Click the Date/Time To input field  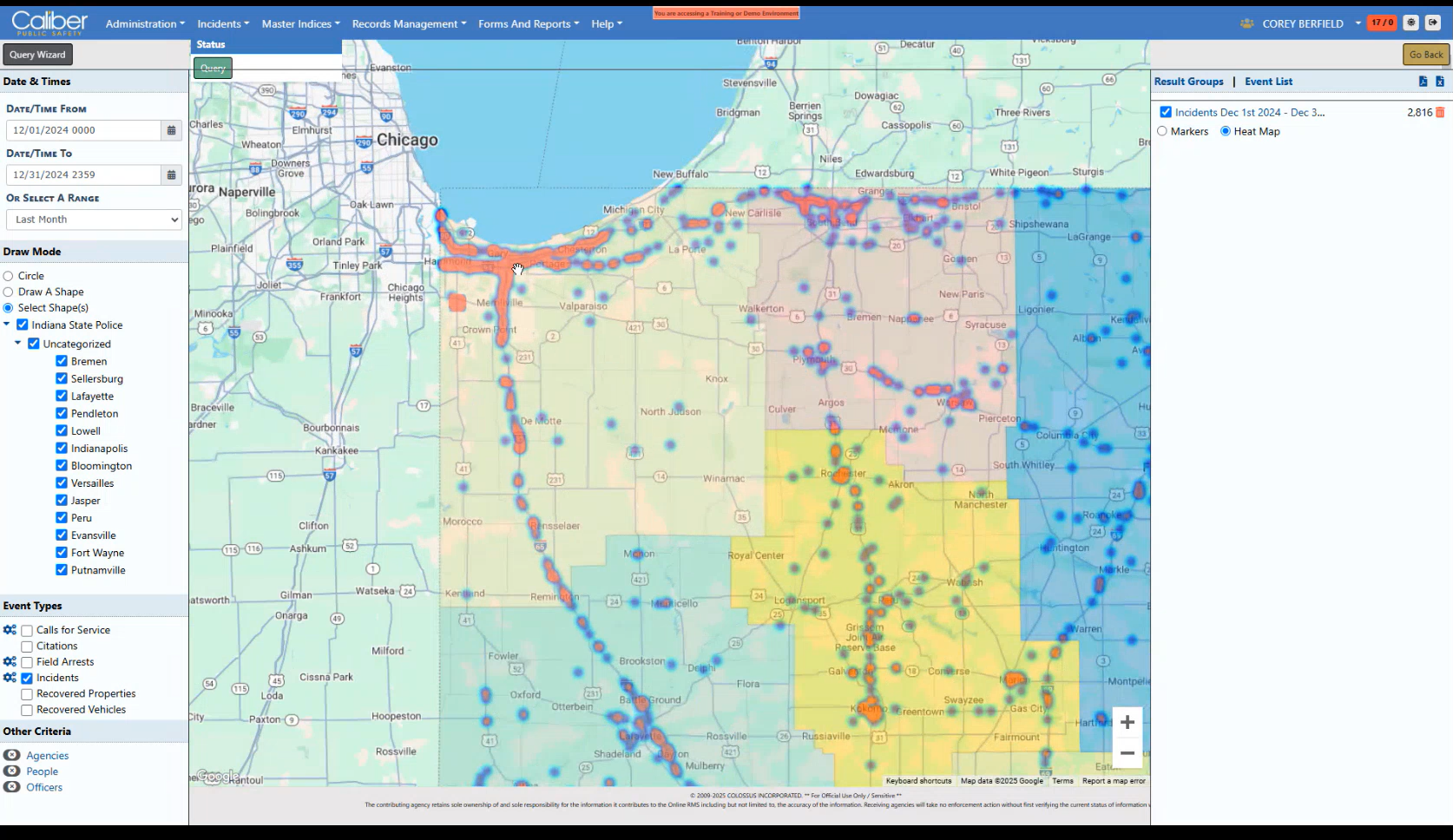[x=83, y=174]
